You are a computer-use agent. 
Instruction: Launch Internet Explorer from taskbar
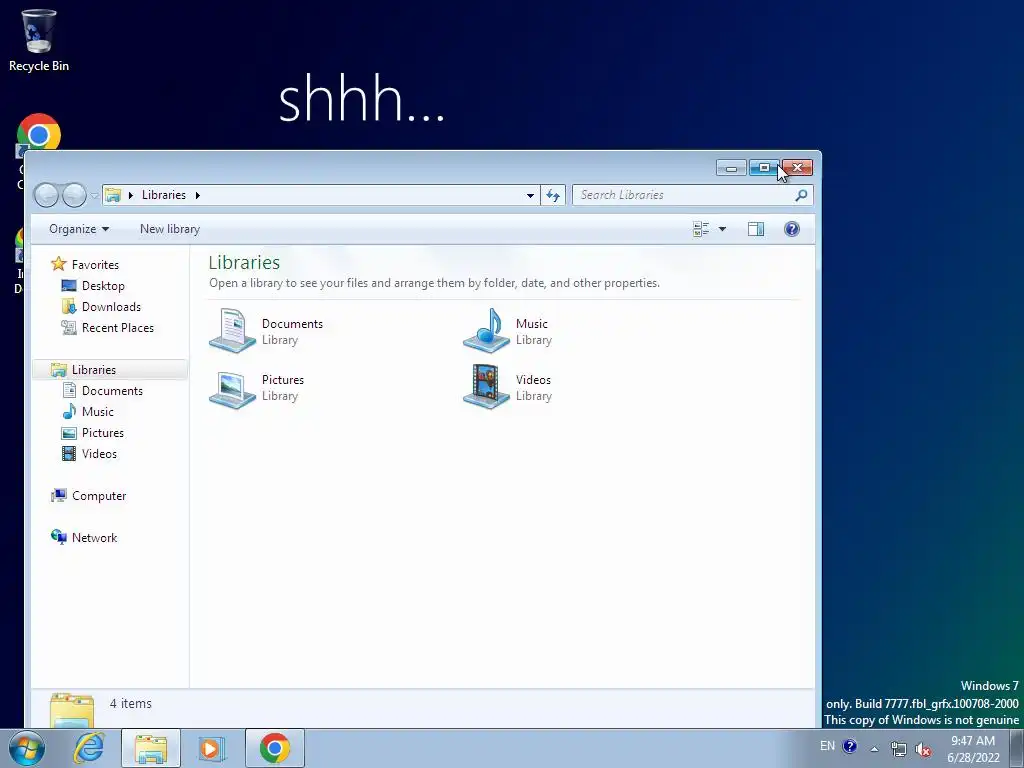click(x=89, y=748)
